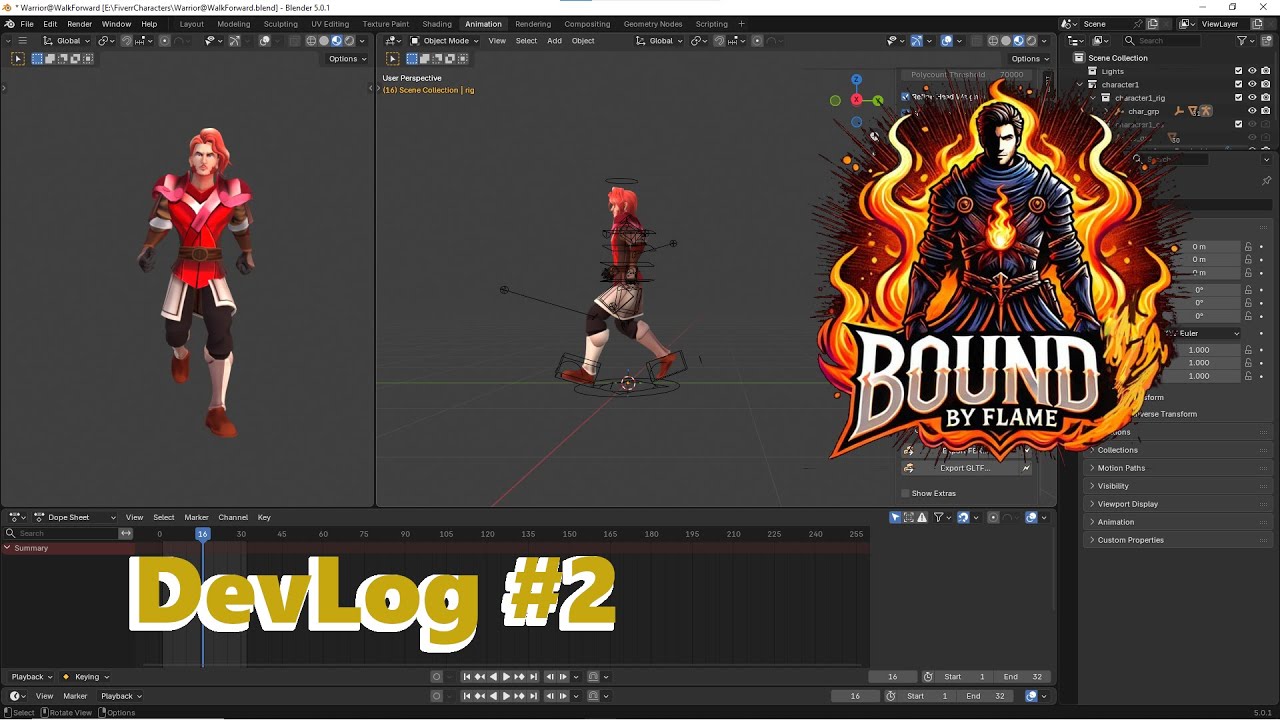
Task: Open Dope Sheet mode dropdown
Action: click(x=75, y=517)
